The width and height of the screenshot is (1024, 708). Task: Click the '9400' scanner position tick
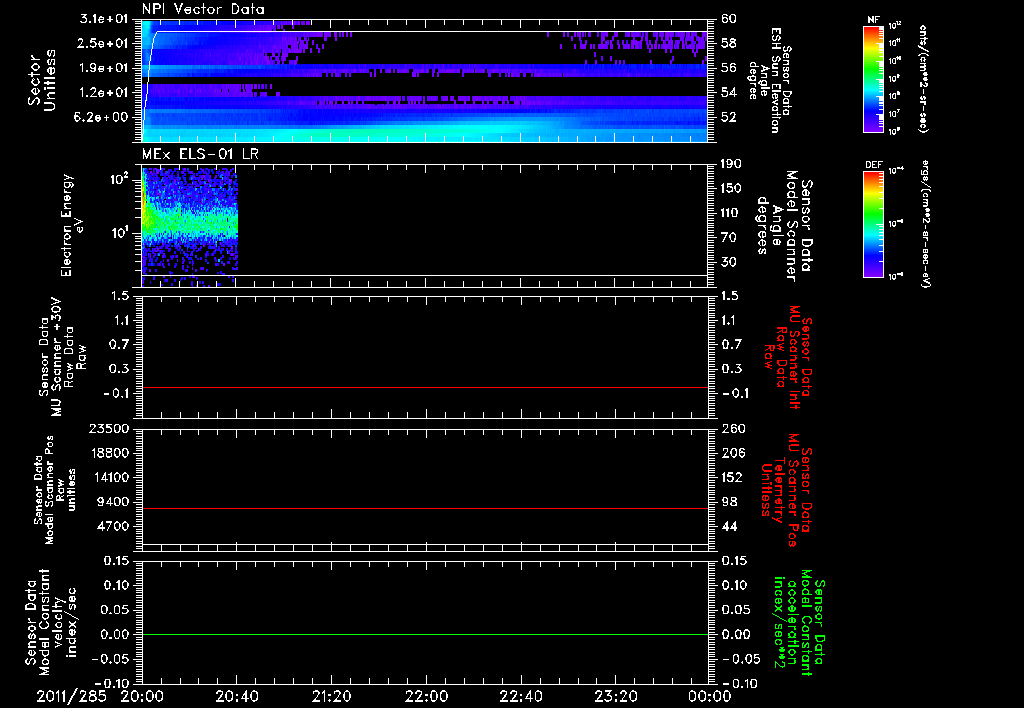pos(114,502)
